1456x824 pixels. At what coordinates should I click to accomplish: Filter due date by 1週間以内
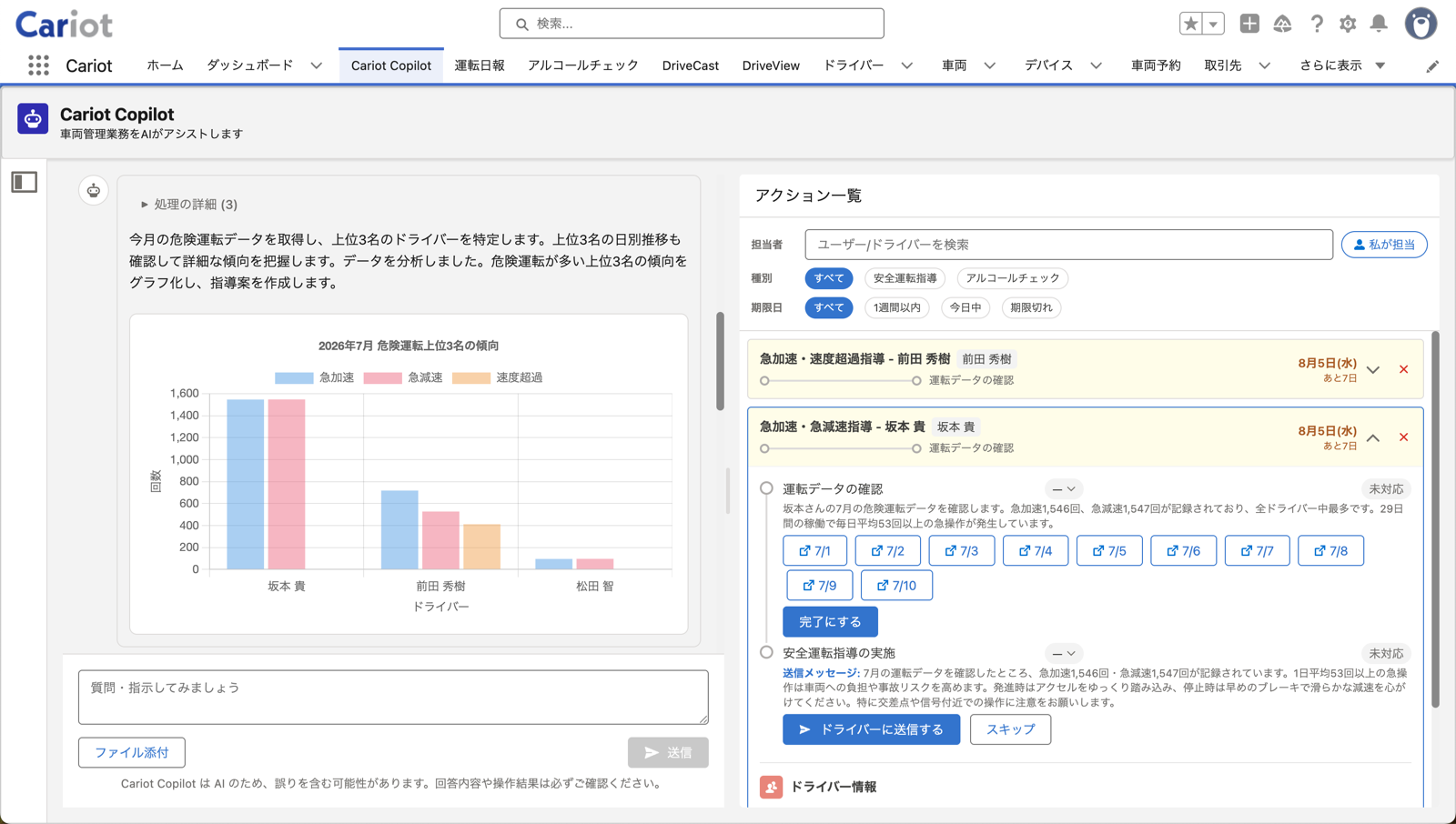click(x=896, y=307)
